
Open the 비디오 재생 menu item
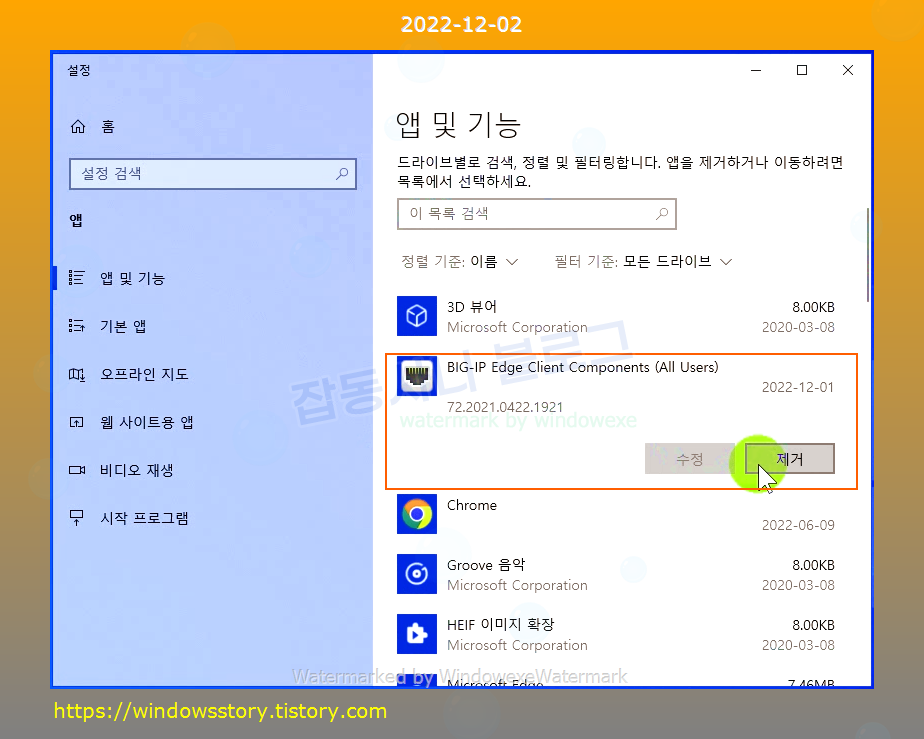212,470
